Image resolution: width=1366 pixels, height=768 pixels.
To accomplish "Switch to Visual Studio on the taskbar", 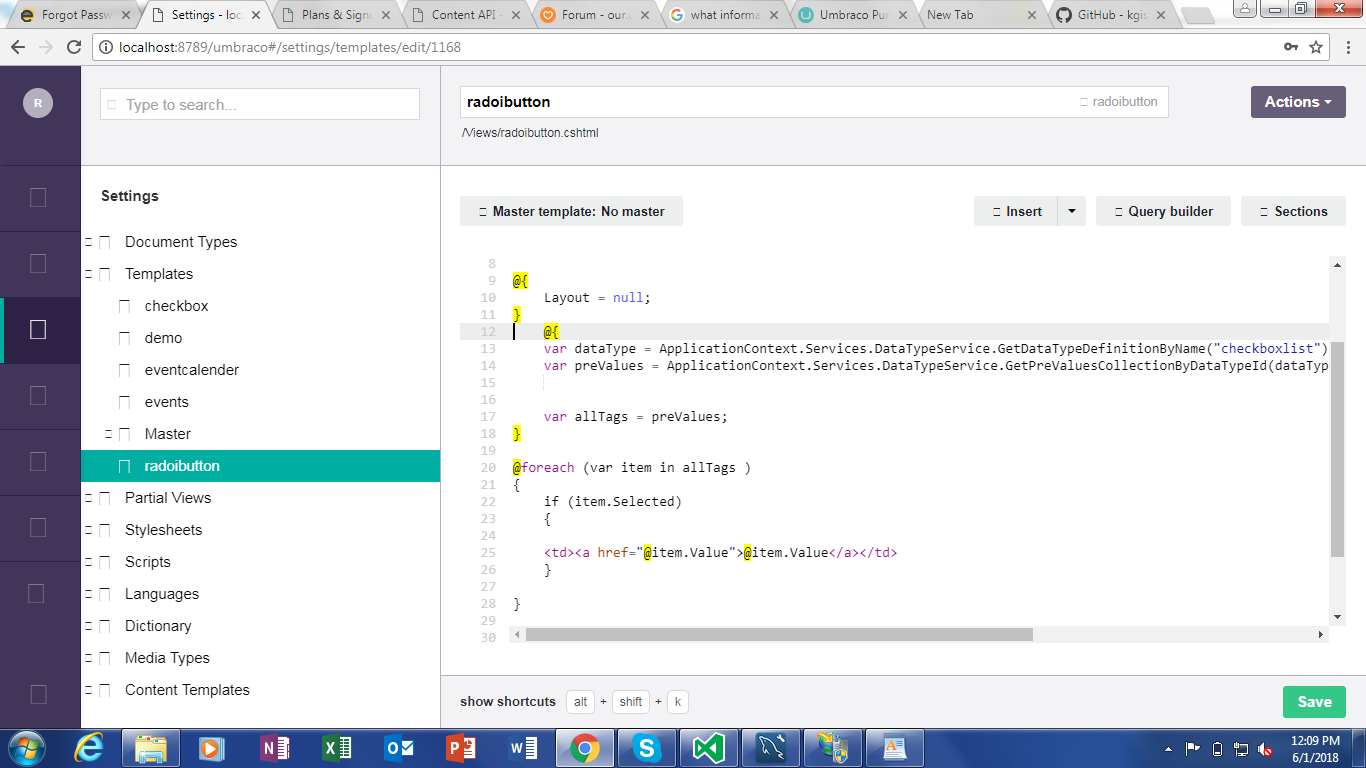I will (709, 748).
